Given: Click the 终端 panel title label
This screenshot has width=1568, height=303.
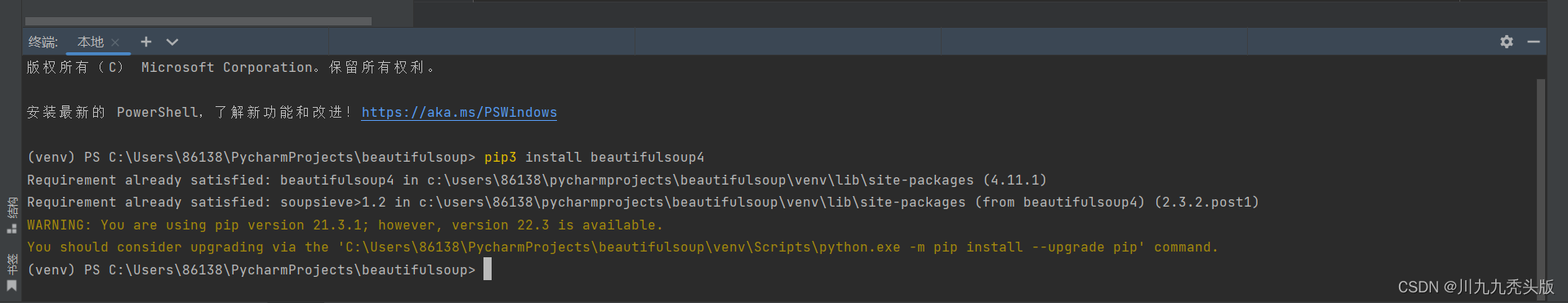Looking at the screenshot, I should 42,42.
